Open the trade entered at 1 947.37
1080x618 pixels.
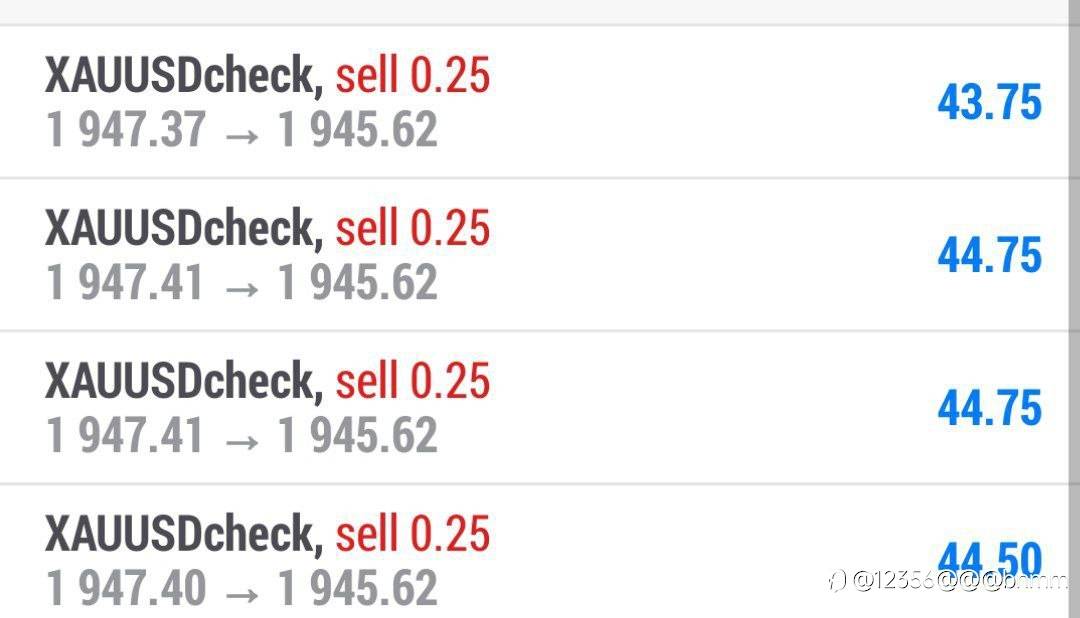click(126, 130)
